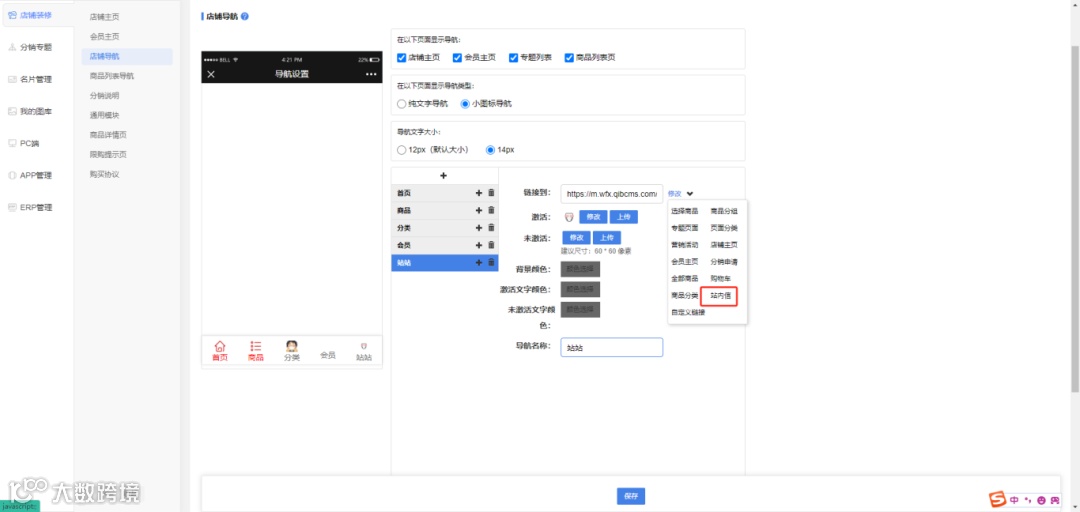Click 修改 button in the 激活 row

point(592,217)
